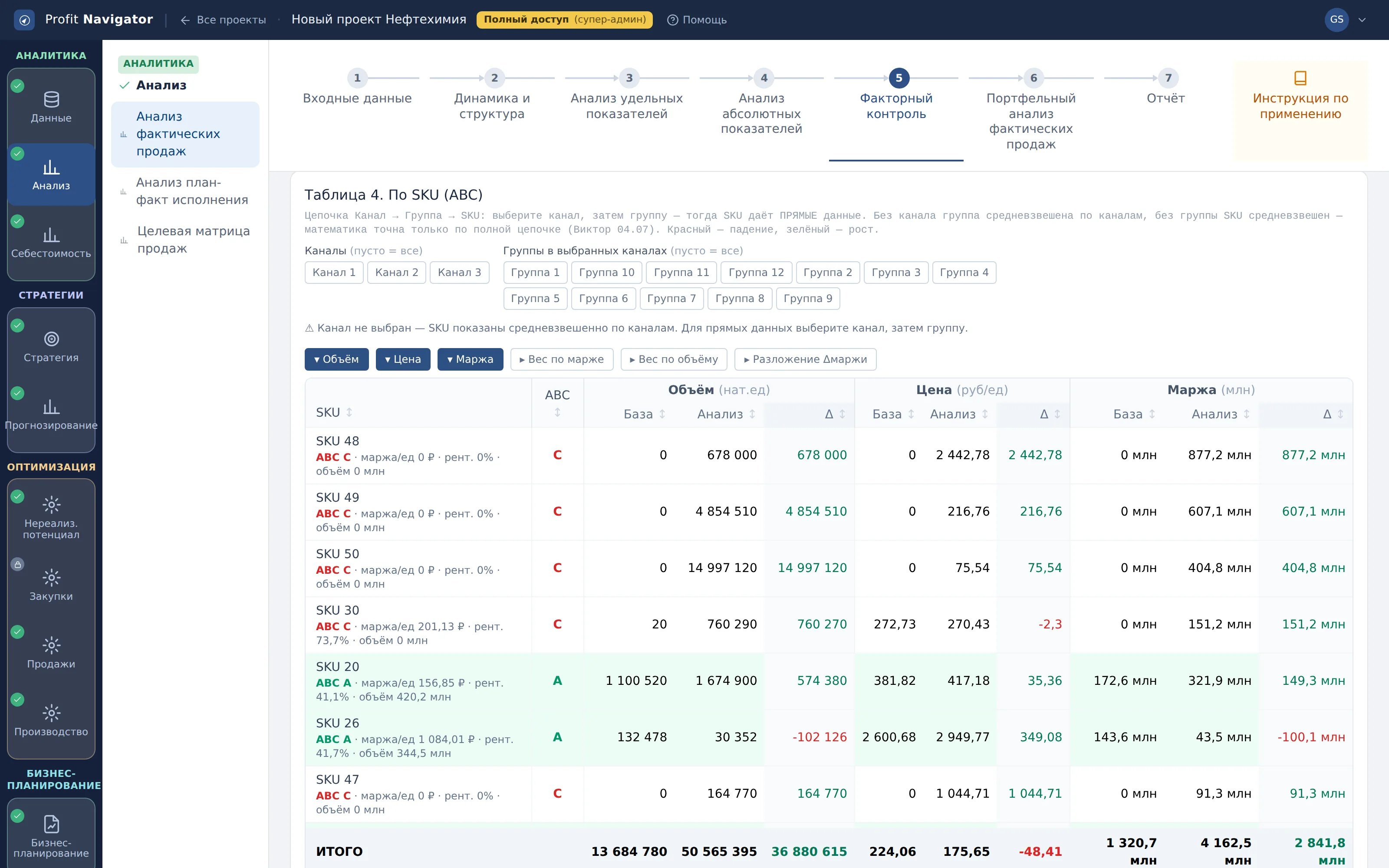Open the Данные section in sidebar

point(51,107)
